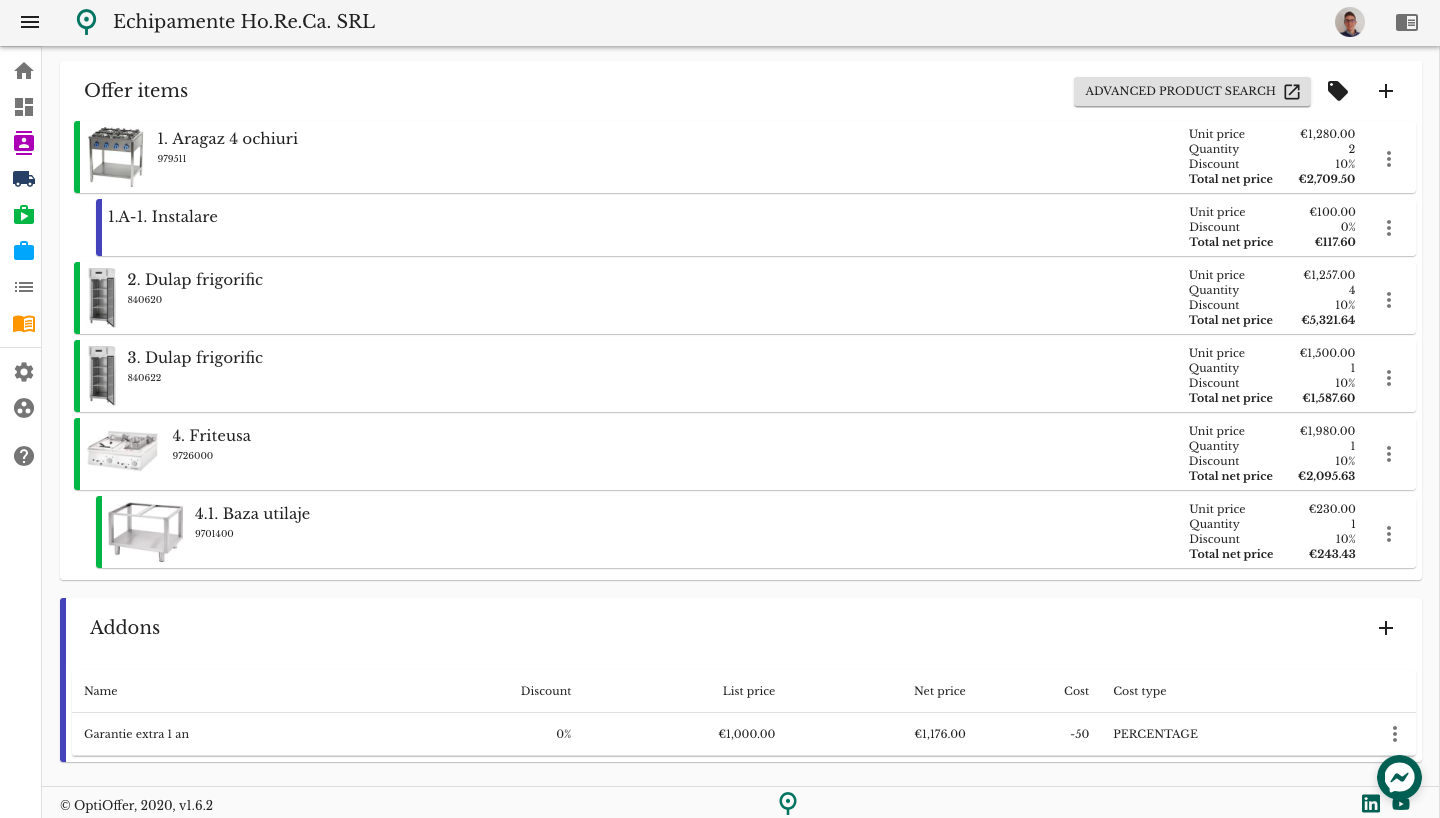The image size is (1440, 818).
Task: Add a new offer item with plus
Action: point(1386,91)
